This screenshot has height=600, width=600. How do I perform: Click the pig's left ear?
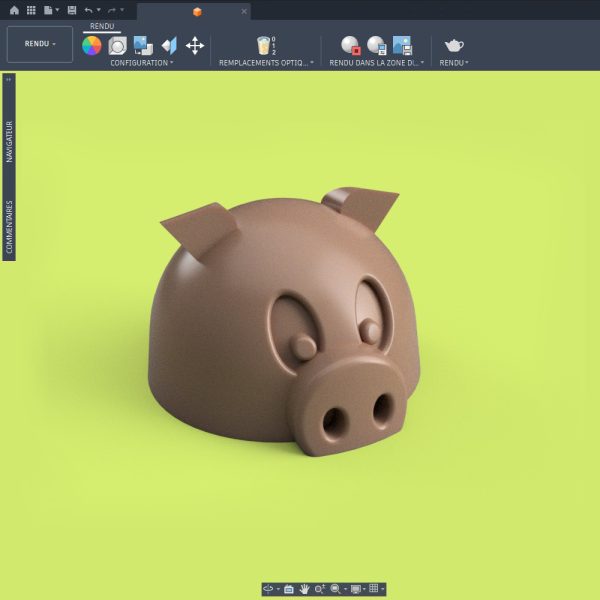(201, 230)
